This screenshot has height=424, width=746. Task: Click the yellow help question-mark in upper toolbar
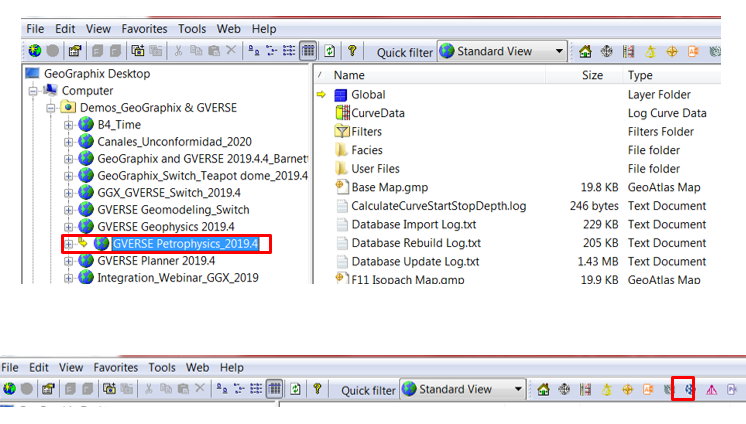pyautogui.click(x=352, y=50)
